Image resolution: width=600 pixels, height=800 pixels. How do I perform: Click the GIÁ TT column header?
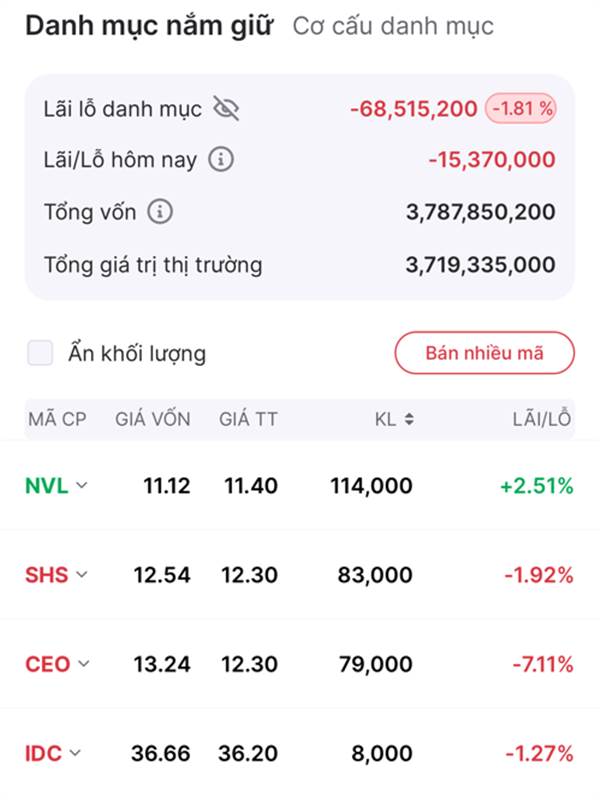click(x=248, y=419)
